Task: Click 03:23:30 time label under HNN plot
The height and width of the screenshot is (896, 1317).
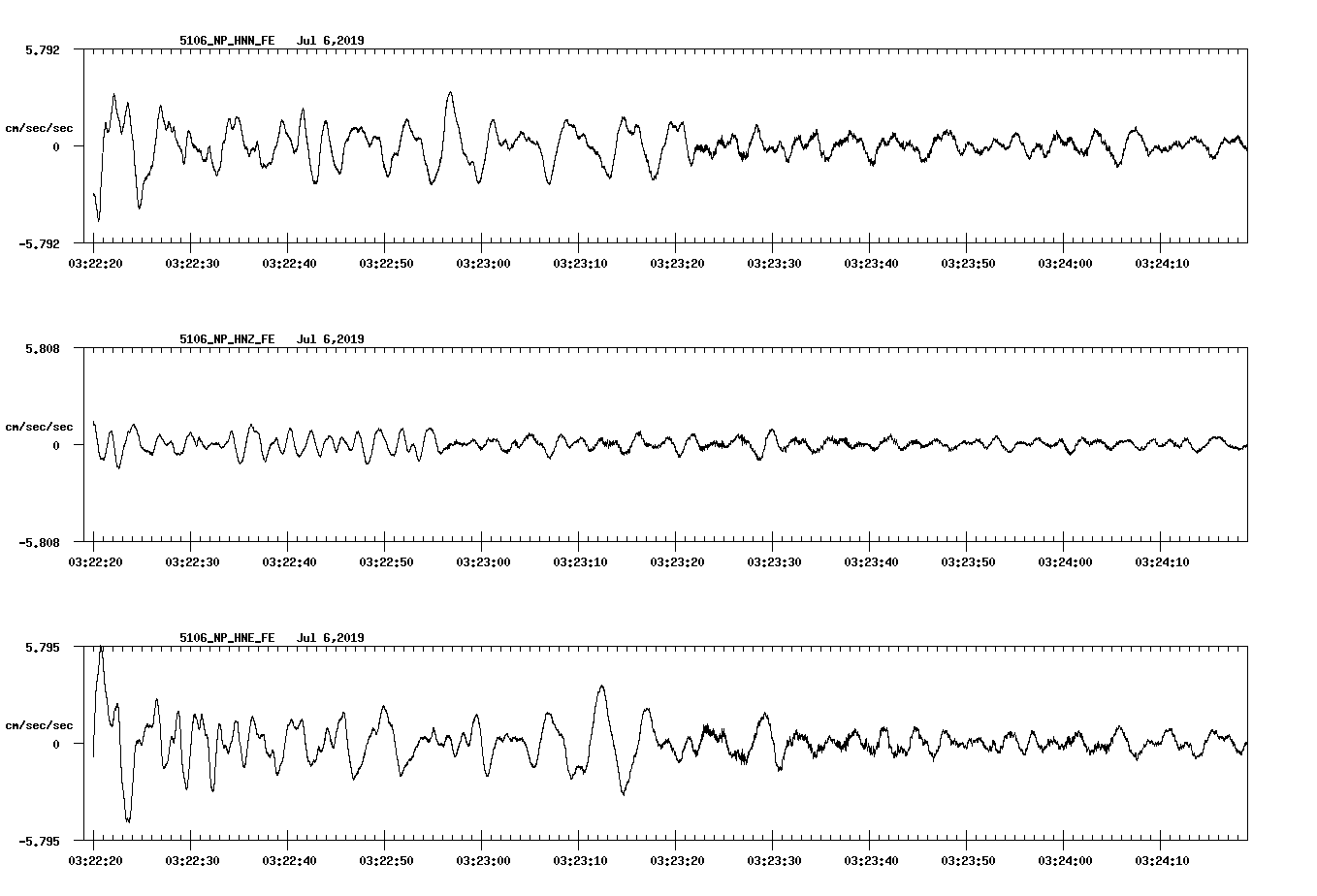Action: click(x=773, y=263)
